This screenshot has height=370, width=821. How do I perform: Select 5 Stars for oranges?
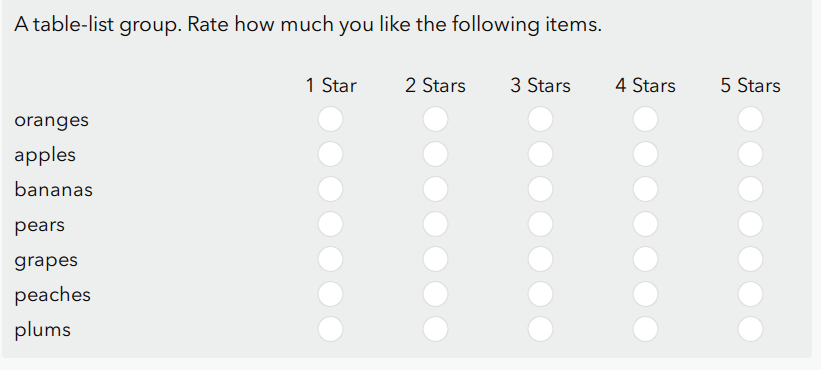pos(750,119)
